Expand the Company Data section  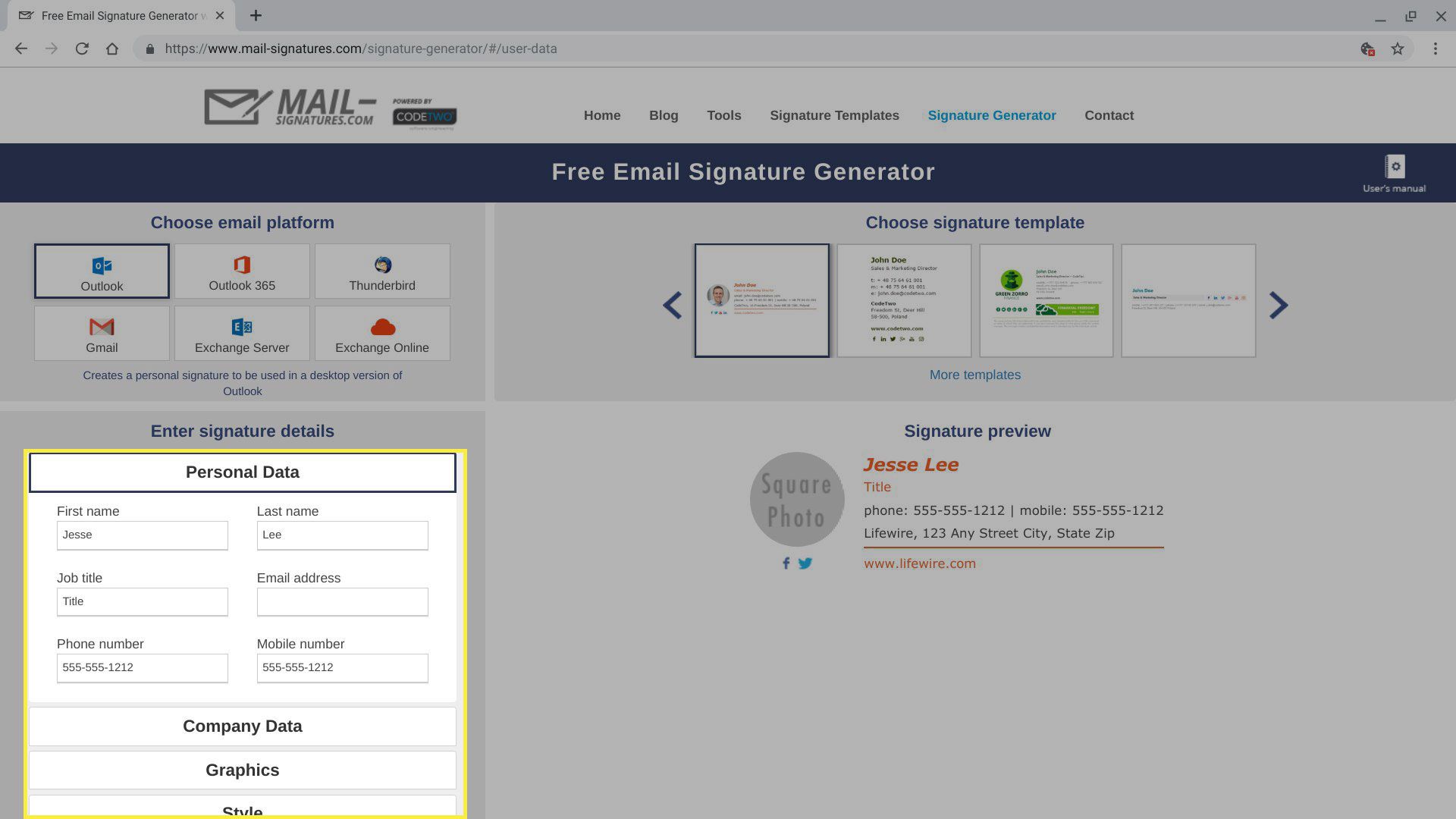[242, 726]
